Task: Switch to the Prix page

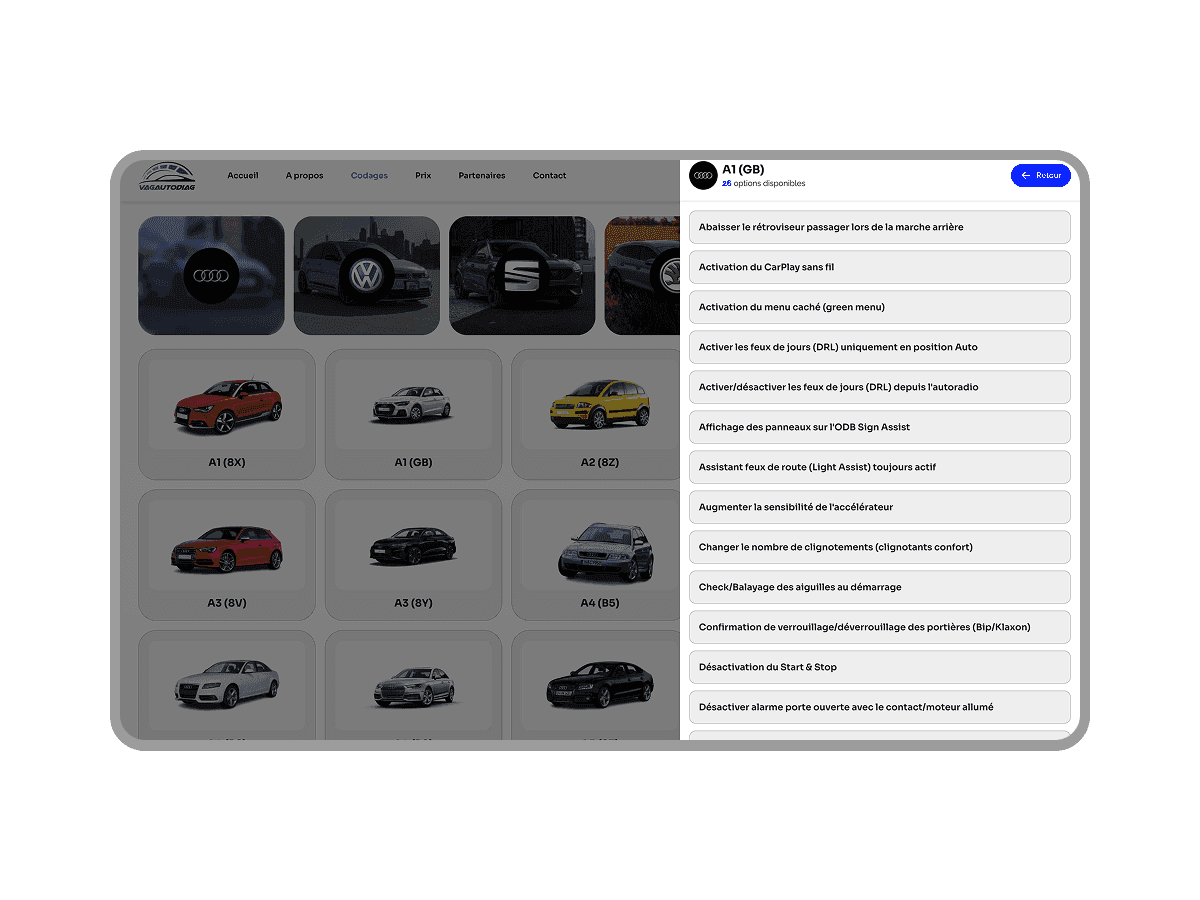Action: point(422,175)
